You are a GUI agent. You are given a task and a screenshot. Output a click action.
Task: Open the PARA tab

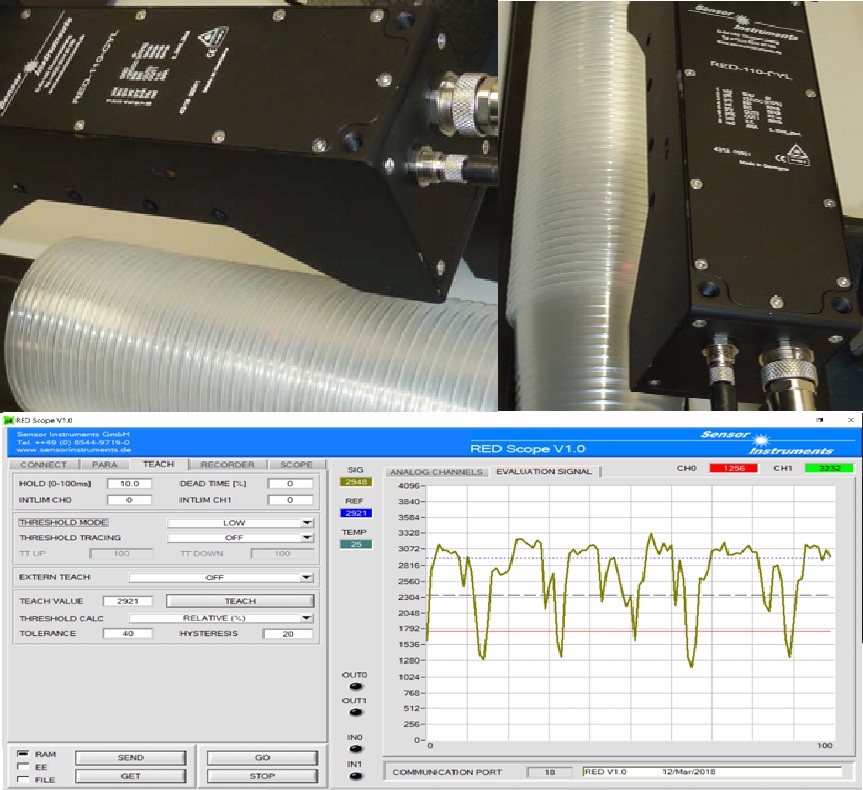tap(105, 465)
